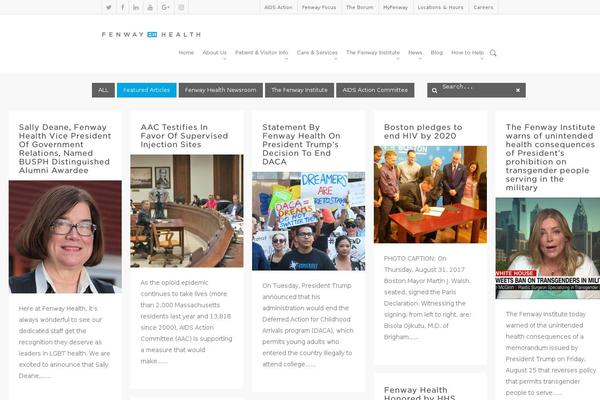Viewport: 600px width, 400px height.
Task: Open the Careers top bar link
Action: 483,7
